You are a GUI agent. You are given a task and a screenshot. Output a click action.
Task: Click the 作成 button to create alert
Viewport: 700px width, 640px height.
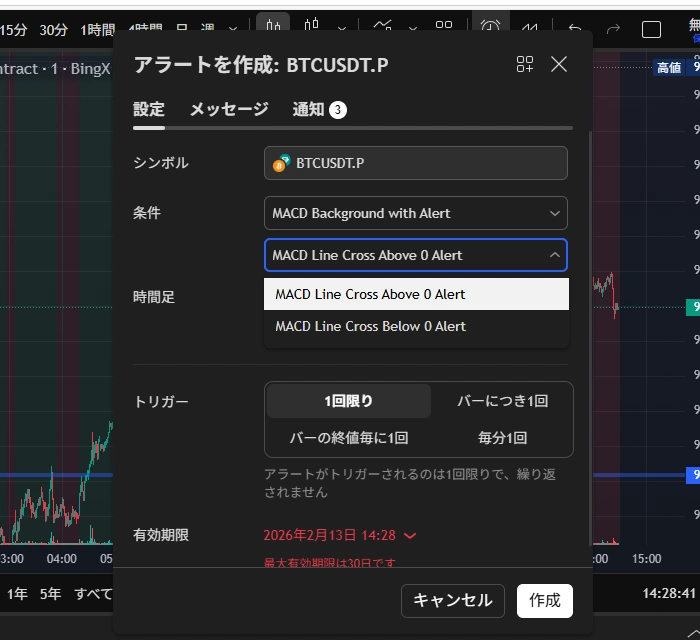click(544, 600)
